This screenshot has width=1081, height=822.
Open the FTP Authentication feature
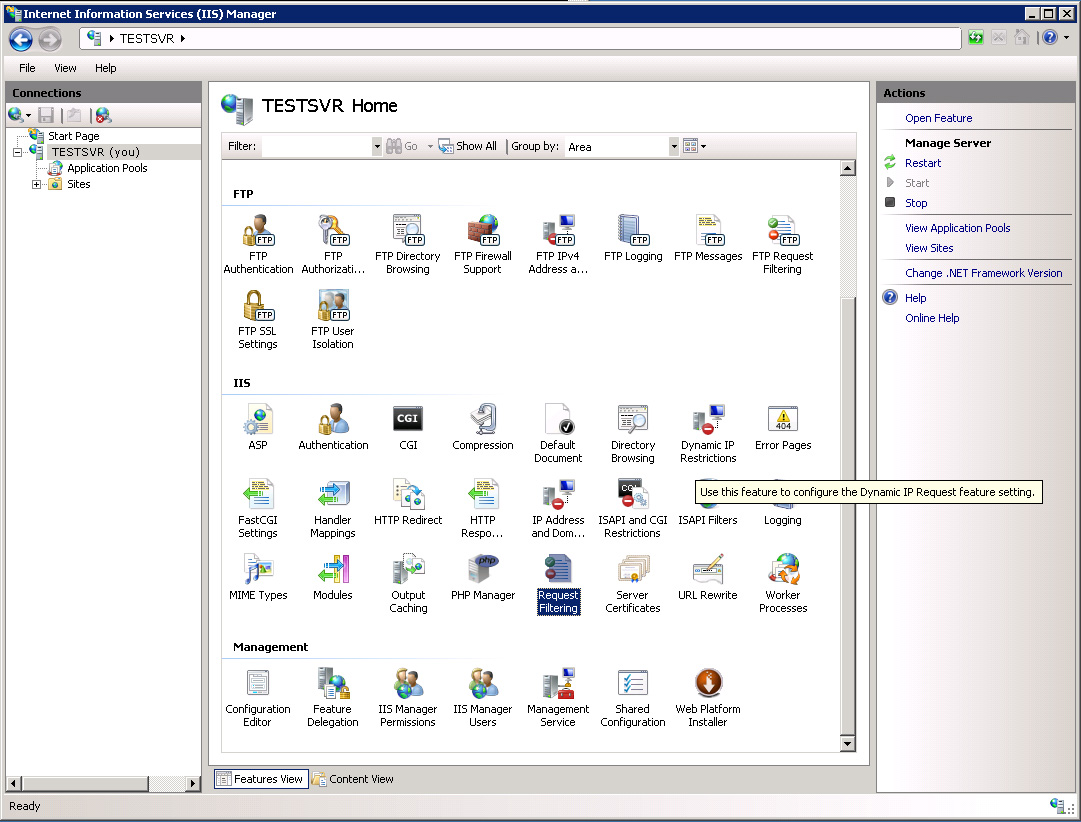click(258, 244)
